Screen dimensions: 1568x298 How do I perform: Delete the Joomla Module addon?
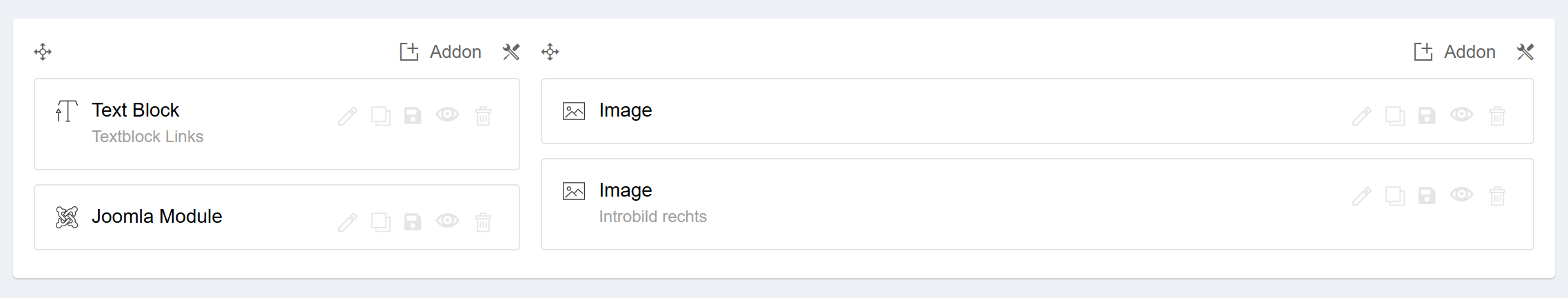(x=483, y=222)
